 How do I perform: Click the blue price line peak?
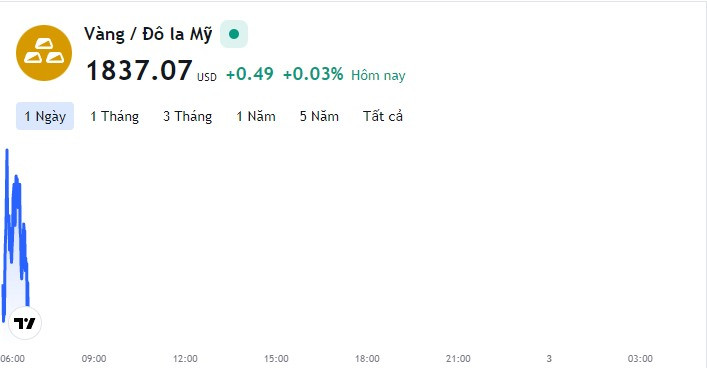click(x=7, y=151)
